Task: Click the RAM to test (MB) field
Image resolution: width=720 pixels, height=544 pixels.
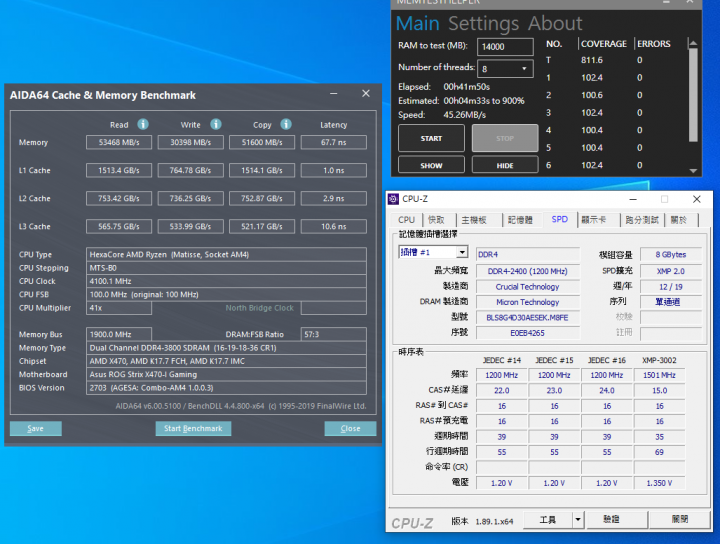Action: point(505,47)
